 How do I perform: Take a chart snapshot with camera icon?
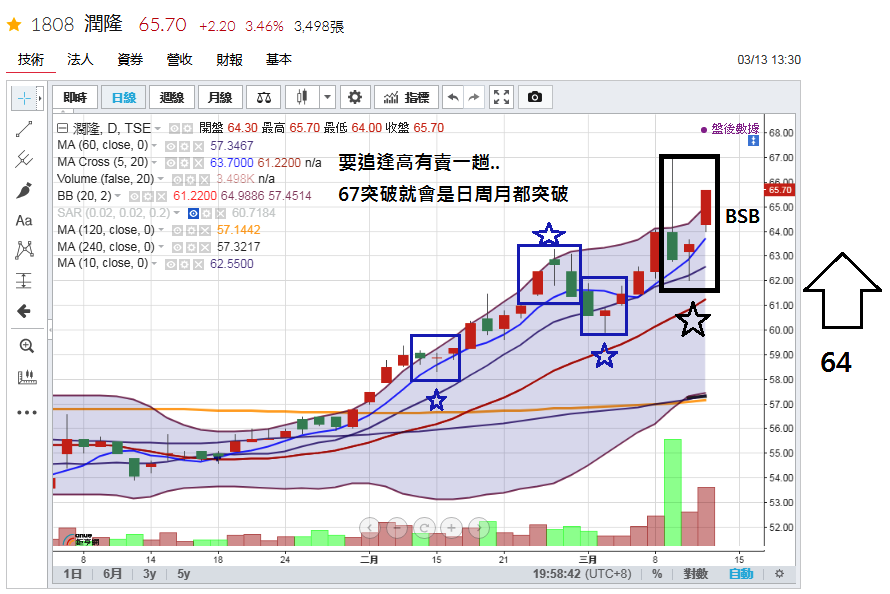(535, 98)
